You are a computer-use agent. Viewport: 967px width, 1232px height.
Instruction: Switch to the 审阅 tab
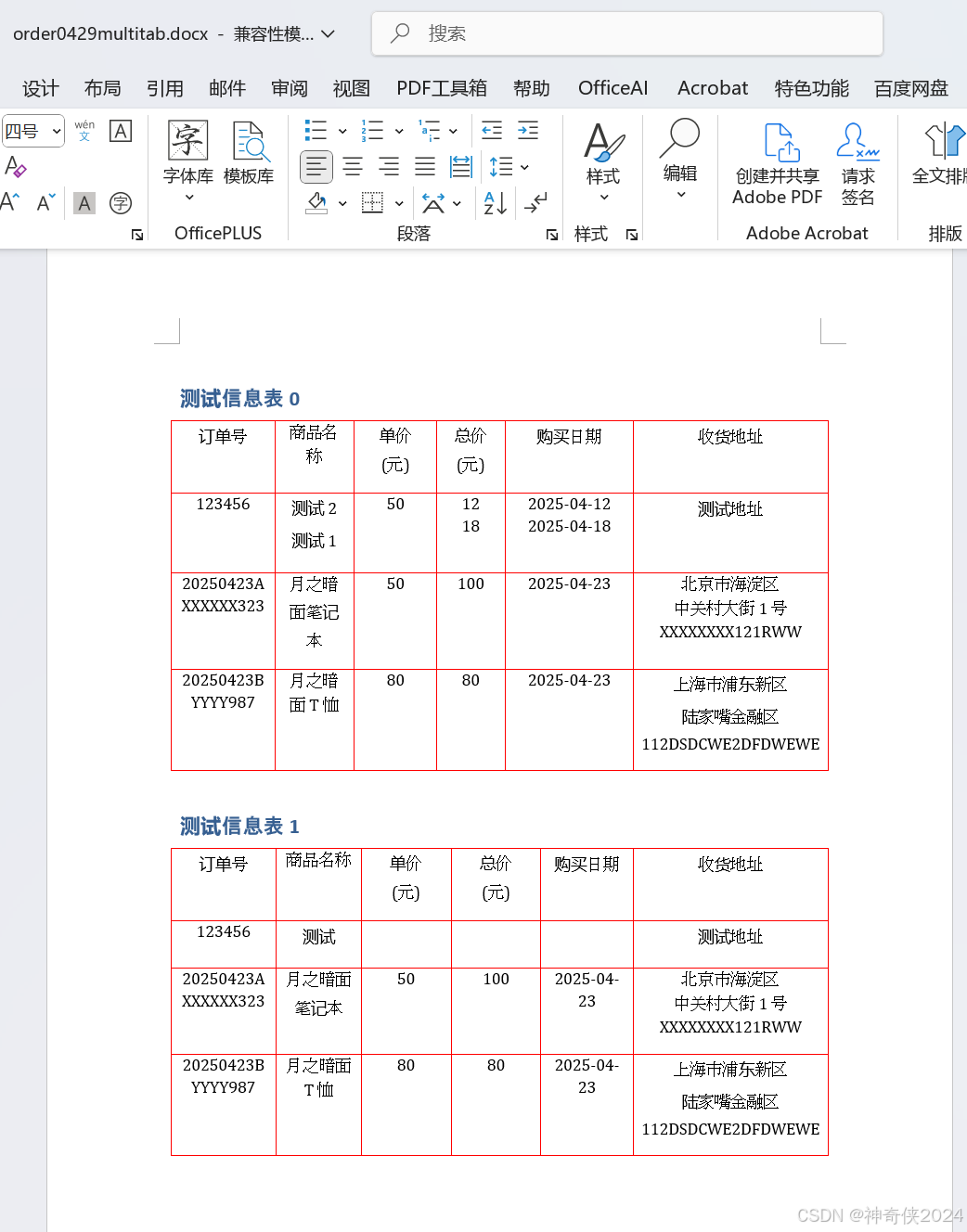290,88
